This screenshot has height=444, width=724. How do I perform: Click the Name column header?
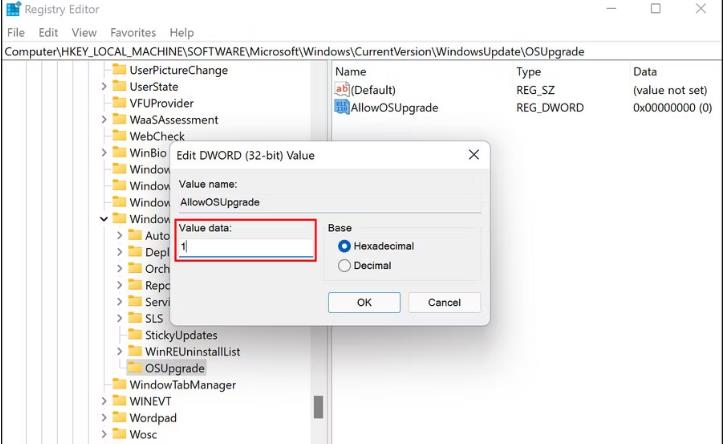click(350, 72)
